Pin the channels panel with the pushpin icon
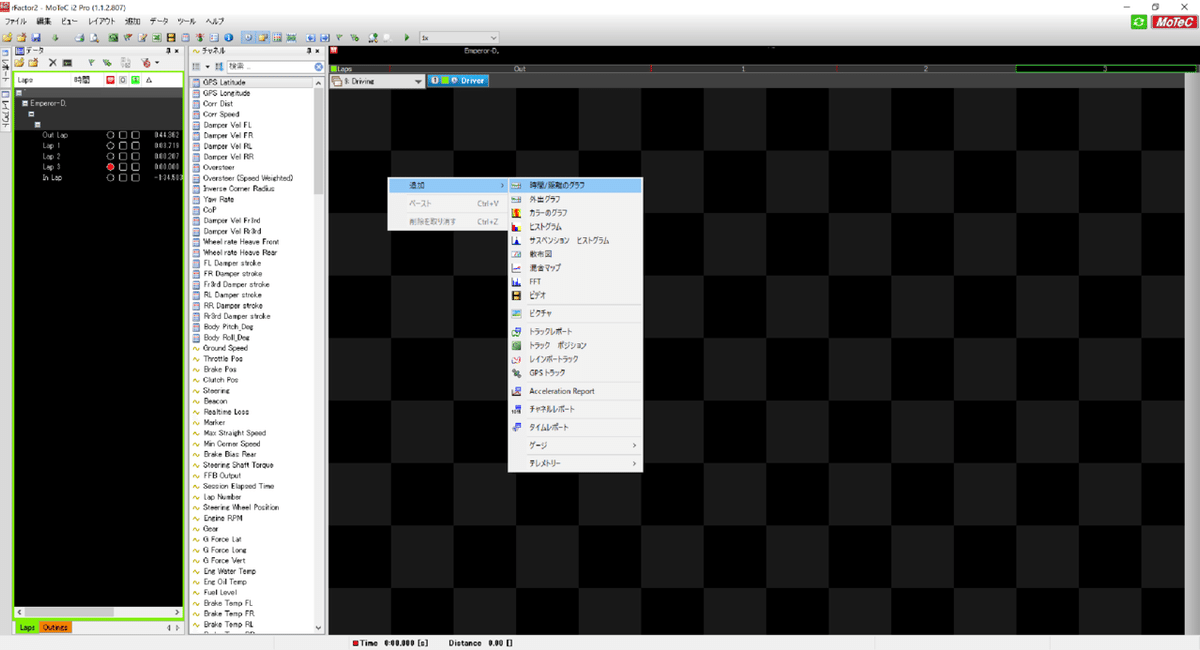Viewport: 1200px width, 650px height. point(309,51)
